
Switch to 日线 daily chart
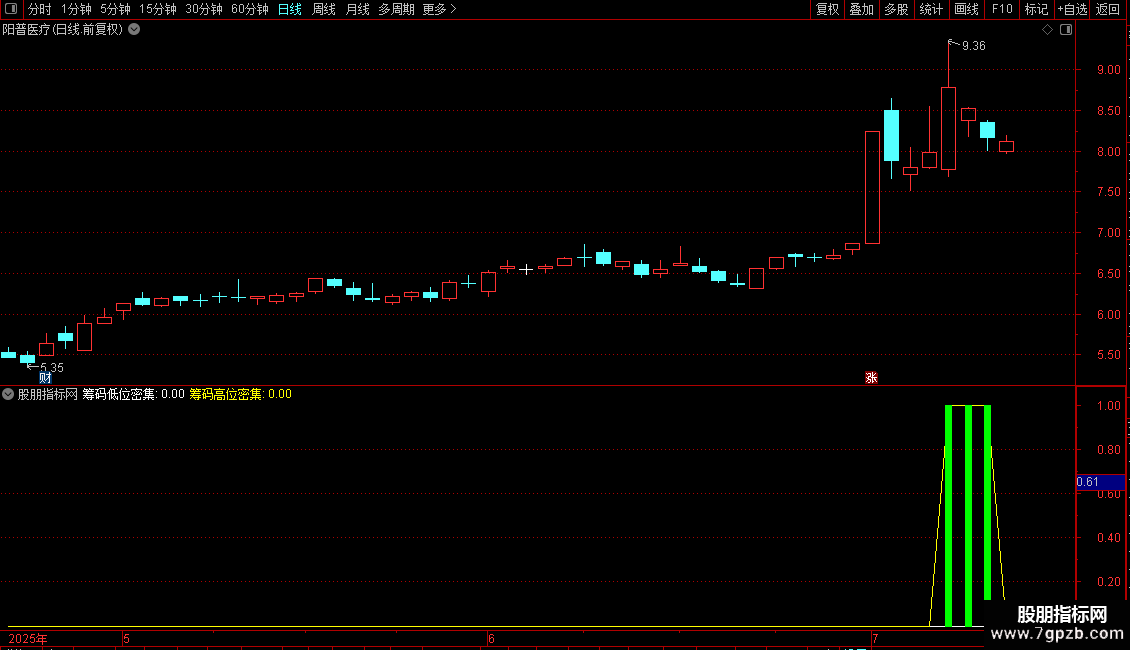(x=290, y=9)
